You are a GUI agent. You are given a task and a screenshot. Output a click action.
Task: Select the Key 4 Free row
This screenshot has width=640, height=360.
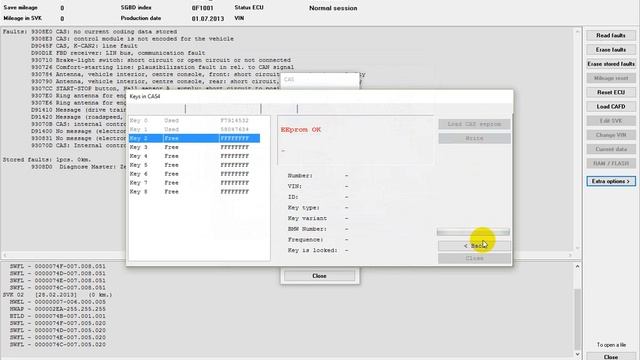(x=194, y=156)
